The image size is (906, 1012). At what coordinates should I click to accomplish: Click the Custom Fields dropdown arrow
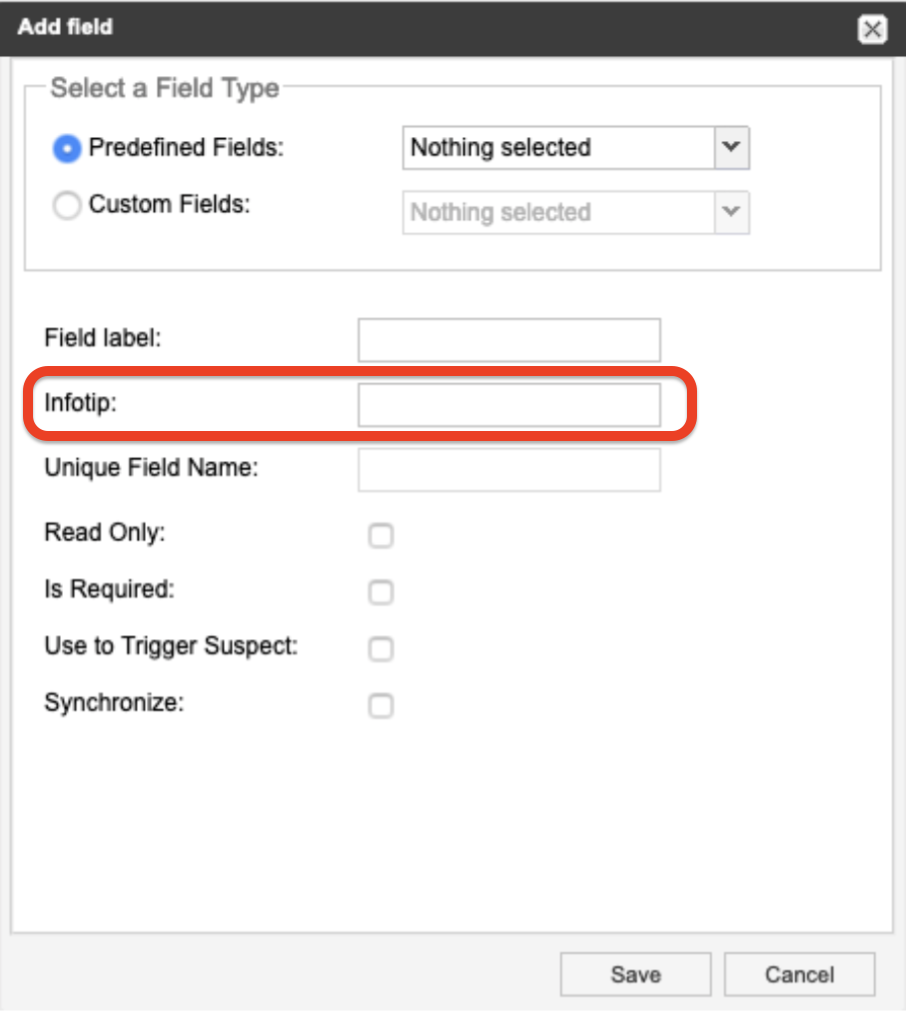tap(732, 212)
